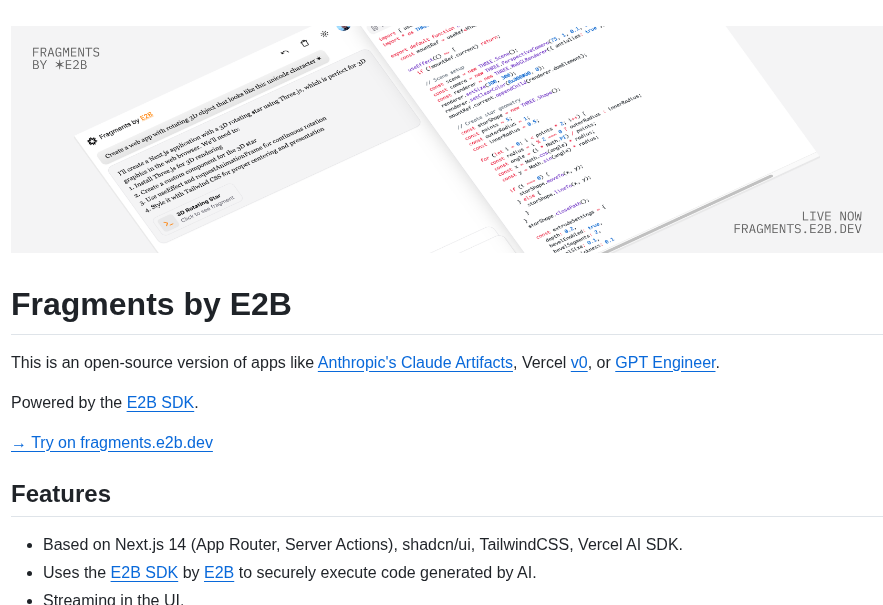883x605 pixels.
Task: Click the 'Based on Next.js 14' list item
Action: [x=363, y=545]
